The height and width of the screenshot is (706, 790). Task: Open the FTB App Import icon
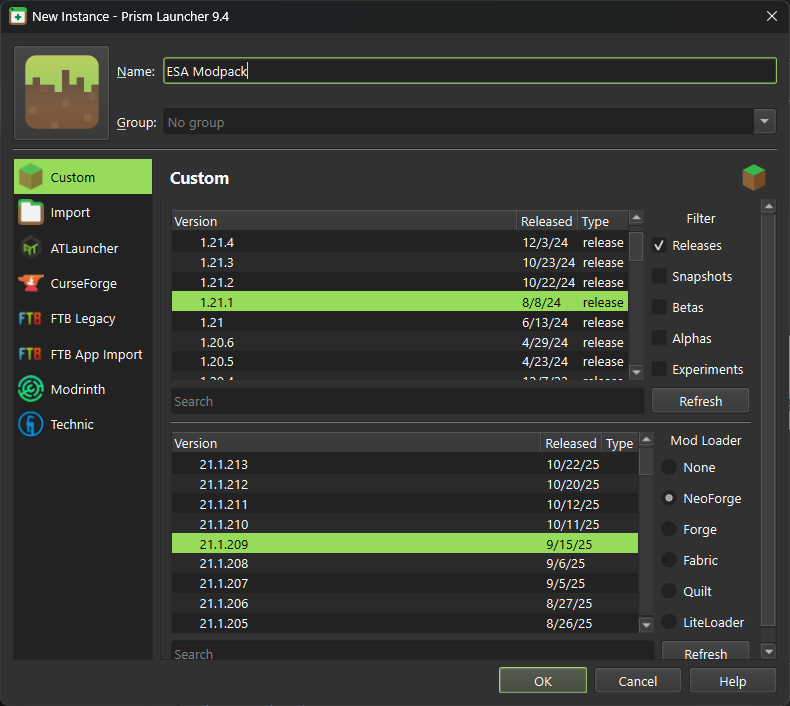[x=31, y=354]
